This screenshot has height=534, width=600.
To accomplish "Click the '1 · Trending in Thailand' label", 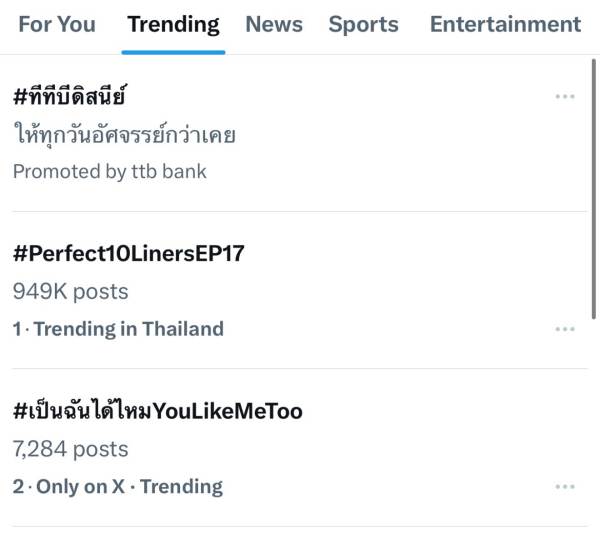I will pos(118,329).
